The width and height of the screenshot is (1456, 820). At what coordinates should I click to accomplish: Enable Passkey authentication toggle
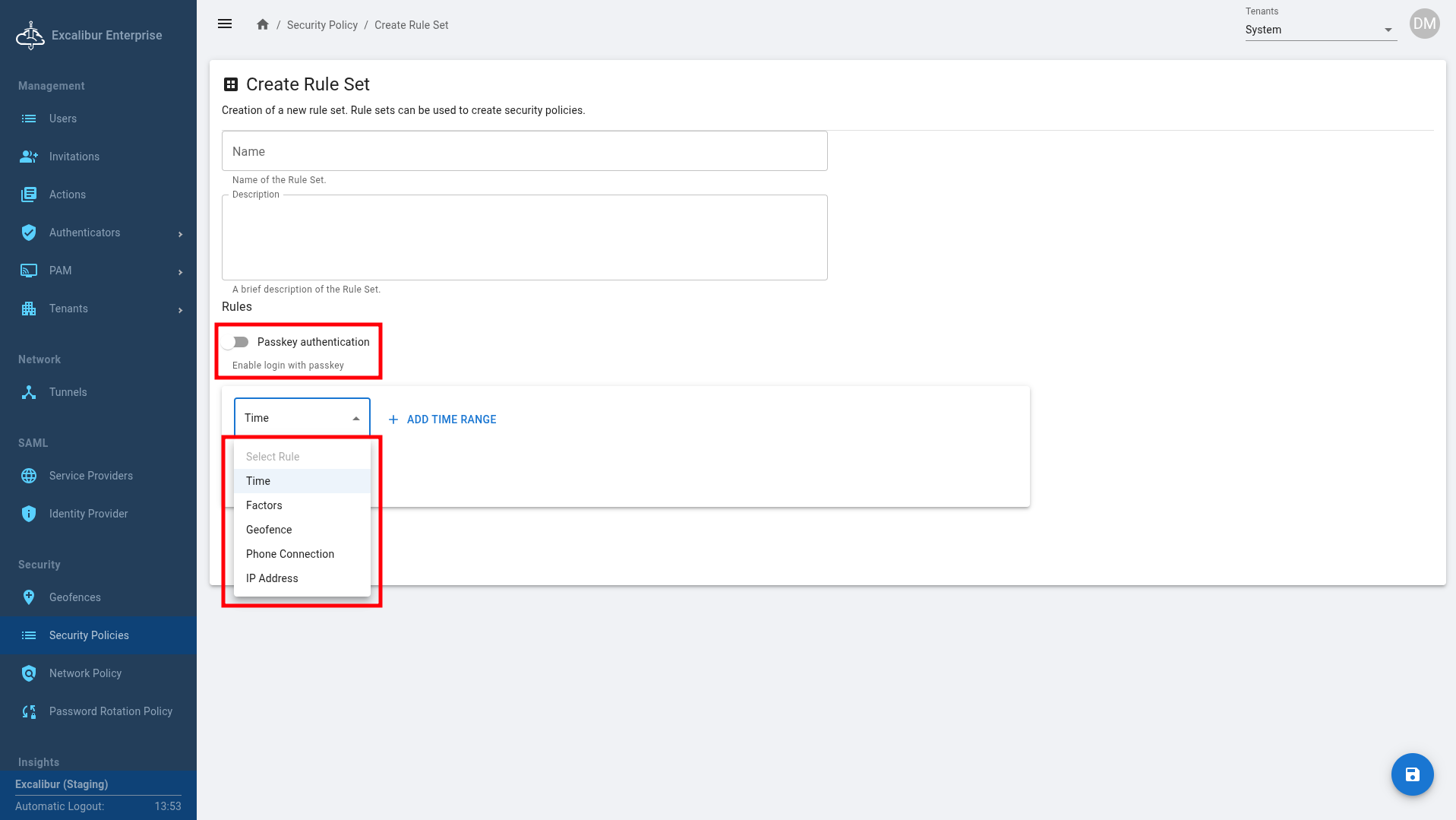tap(237, 342)
